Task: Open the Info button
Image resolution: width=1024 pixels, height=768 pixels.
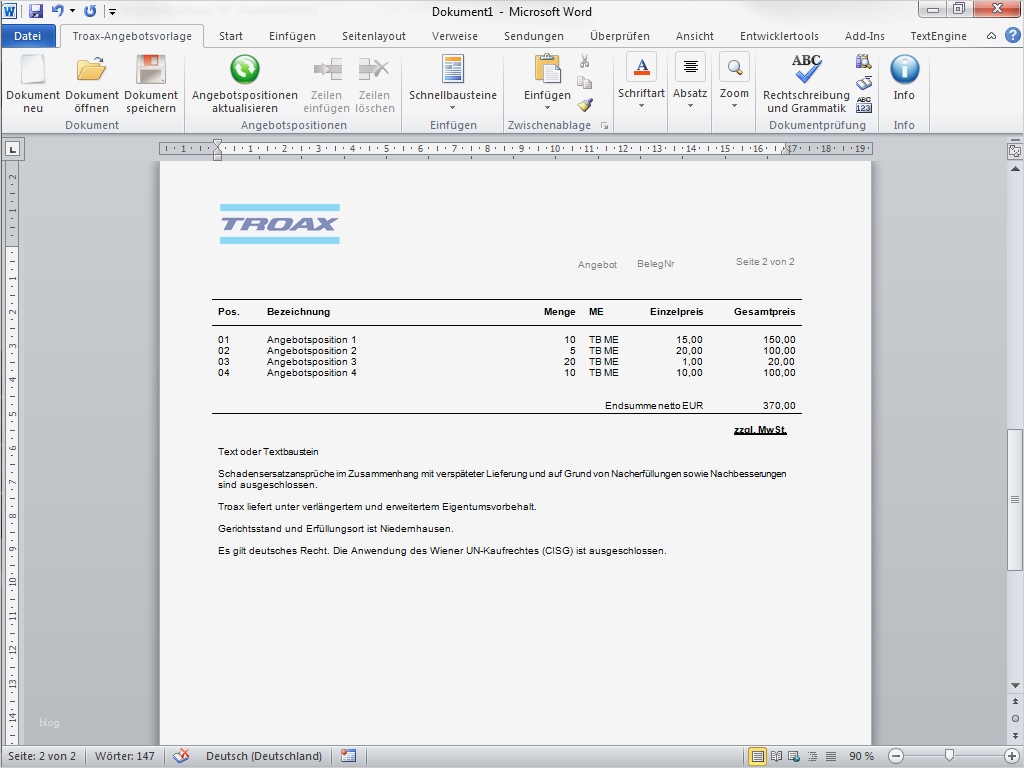Action: click(904, 78)
